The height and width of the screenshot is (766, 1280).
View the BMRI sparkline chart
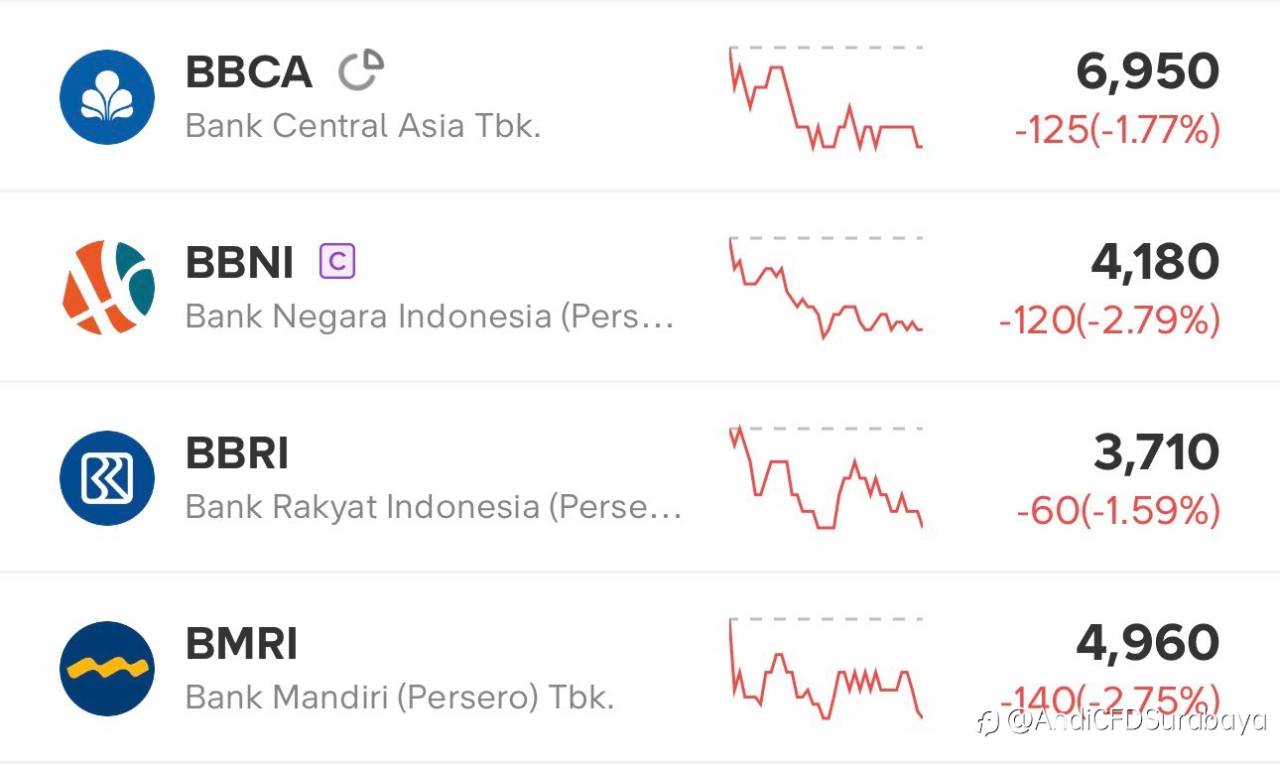(x=825, y=668)
